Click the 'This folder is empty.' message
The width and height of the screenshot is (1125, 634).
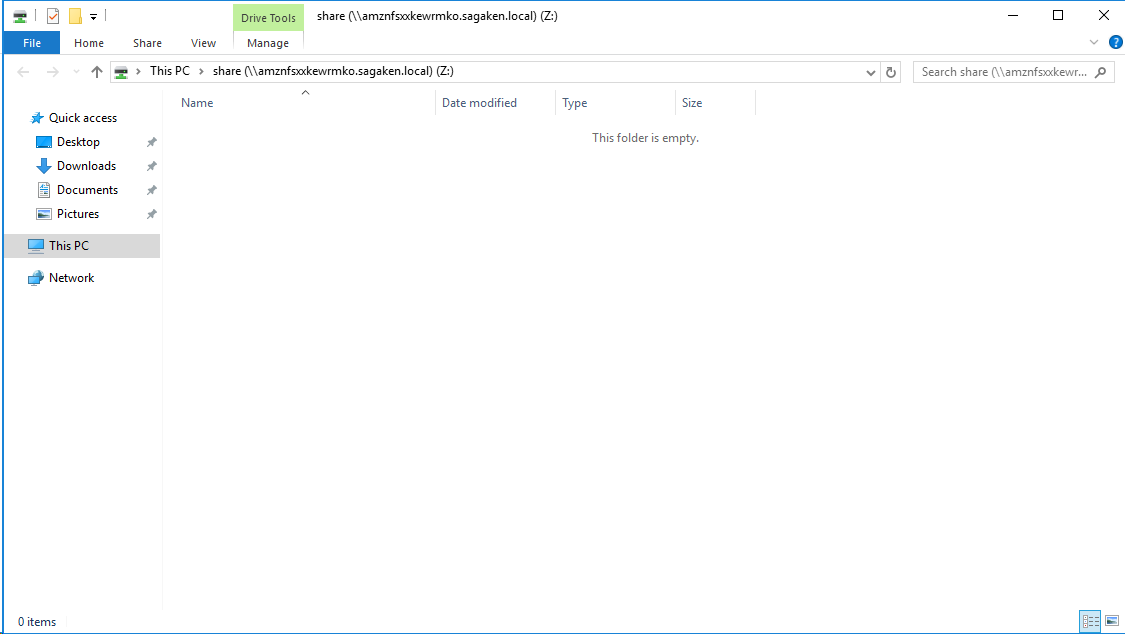click(x=645, y=138)
